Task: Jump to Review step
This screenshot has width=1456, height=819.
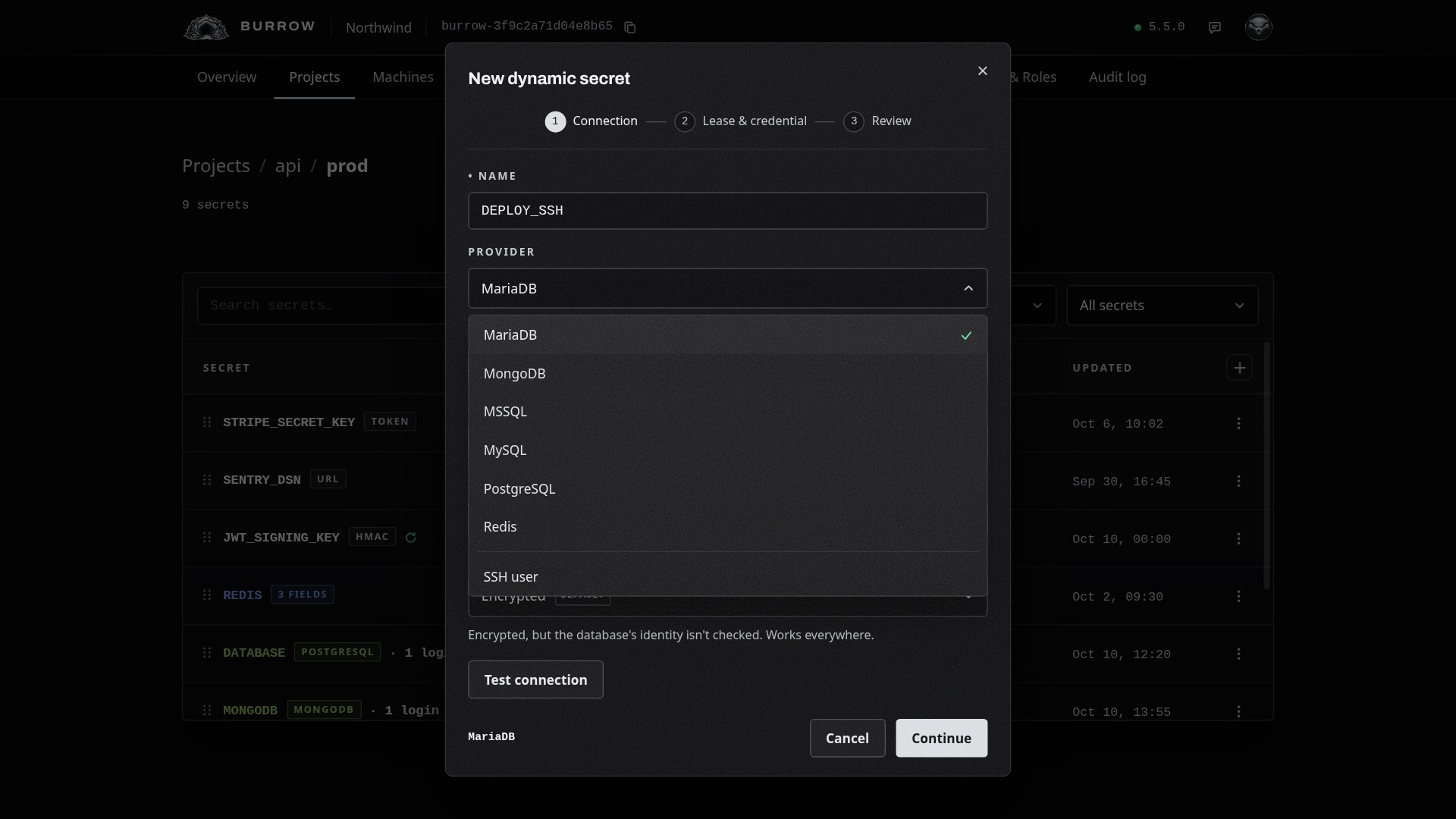Action: click(x=877, y=121)
